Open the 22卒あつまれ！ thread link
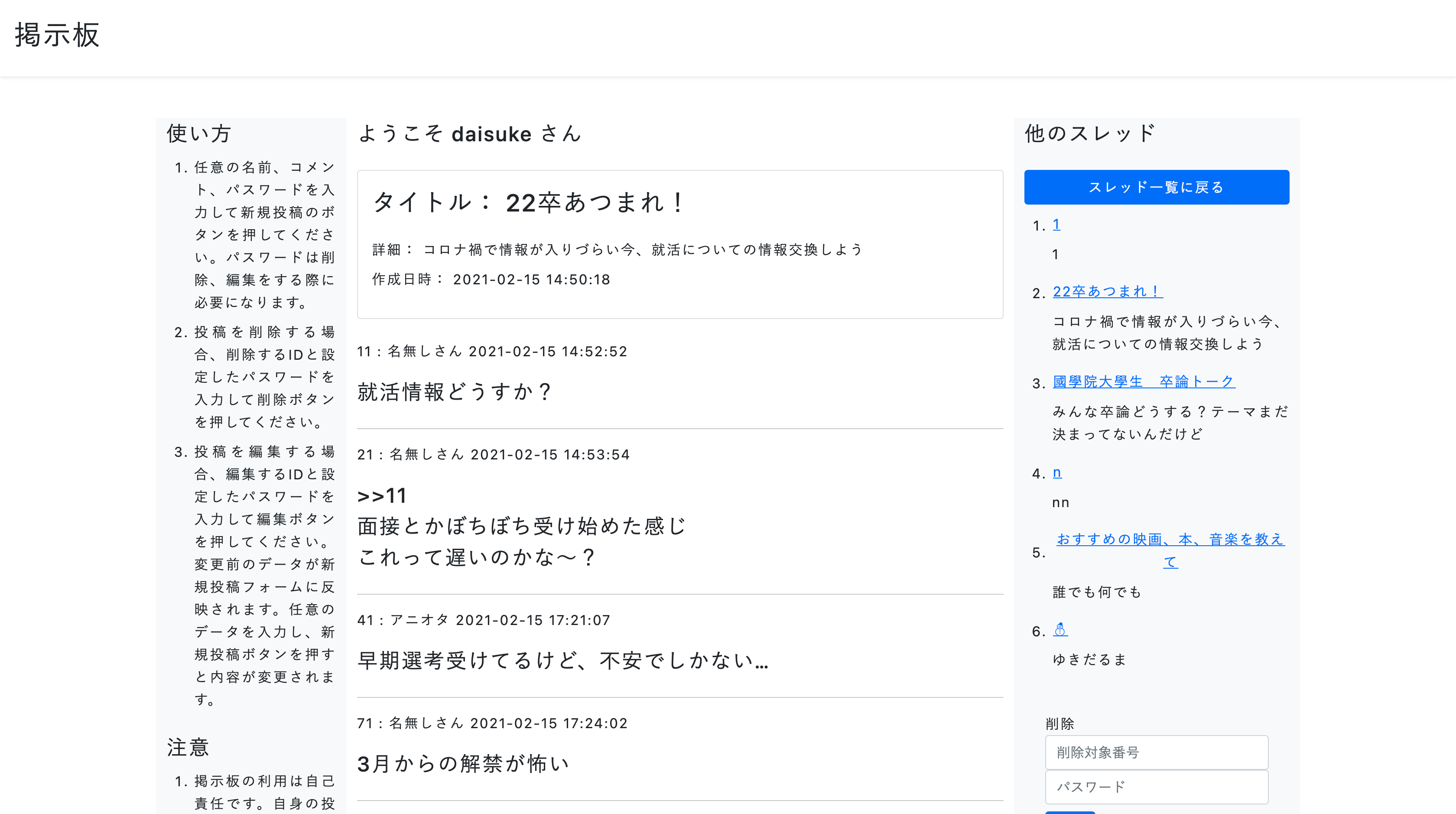1456x814 pixels. (1107, 292)
